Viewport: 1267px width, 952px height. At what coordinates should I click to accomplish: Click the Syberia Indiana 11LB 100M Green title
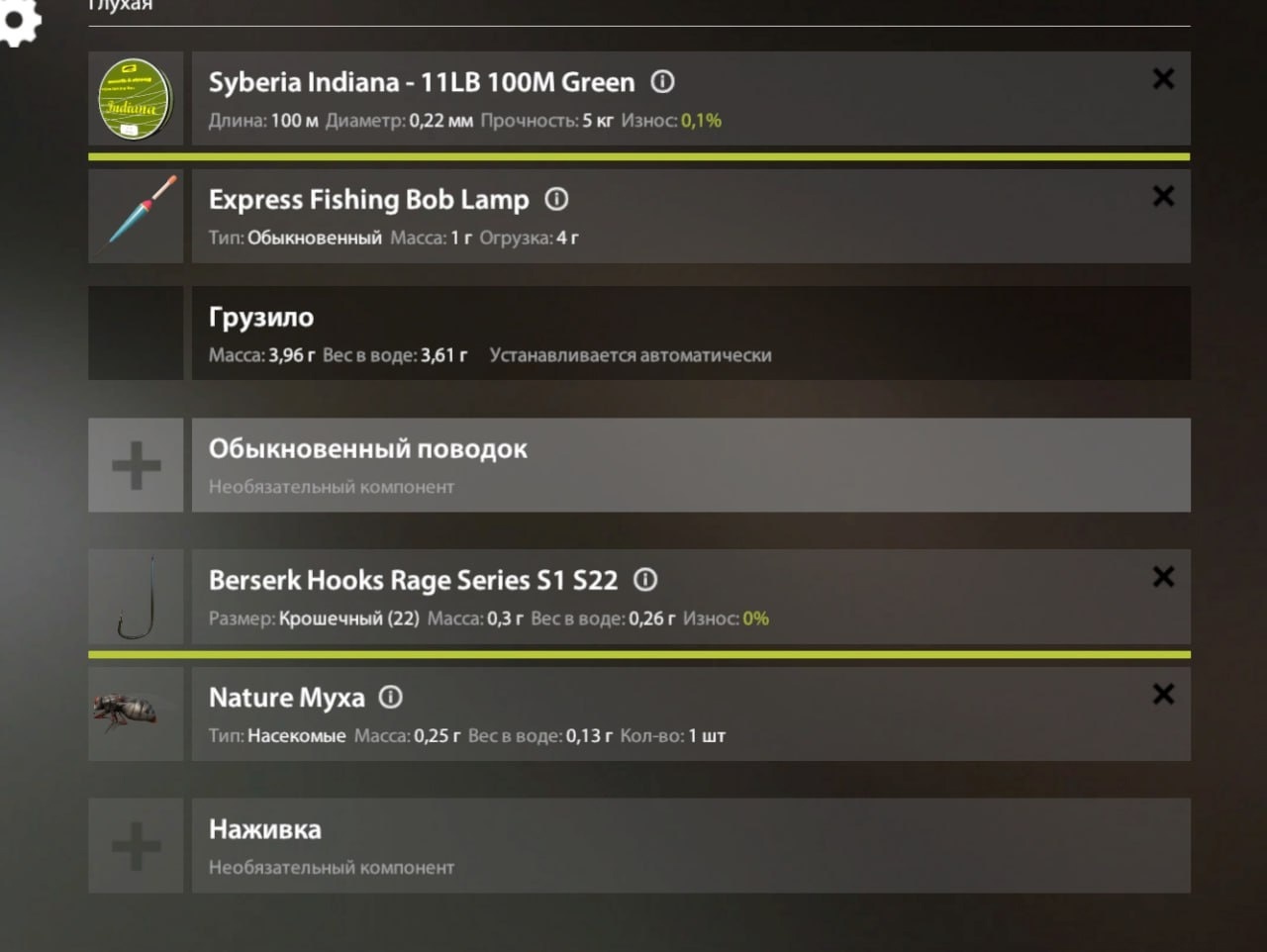tap(422, 82)
